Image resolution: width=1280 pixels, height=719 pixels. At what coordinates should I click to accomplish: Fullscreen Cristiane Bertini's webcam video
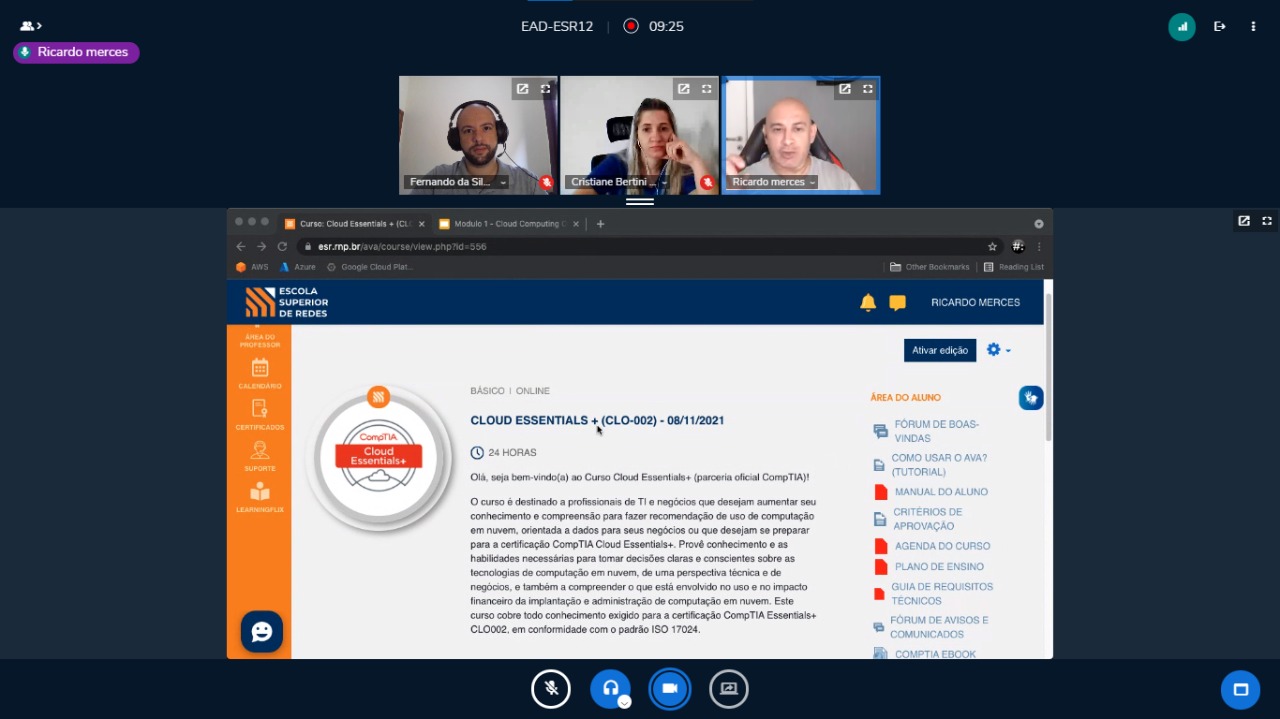(706, 89)
